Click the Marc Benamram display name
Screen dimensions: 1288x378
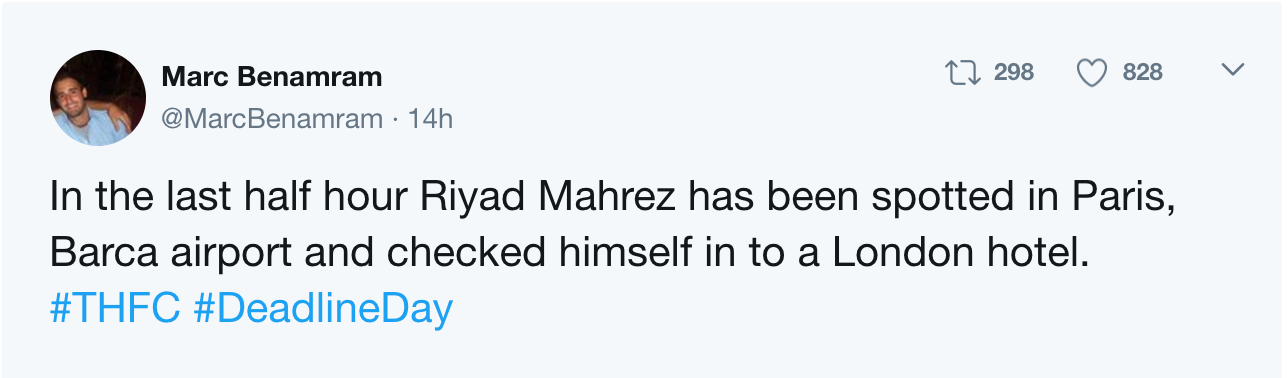[272, 77]
